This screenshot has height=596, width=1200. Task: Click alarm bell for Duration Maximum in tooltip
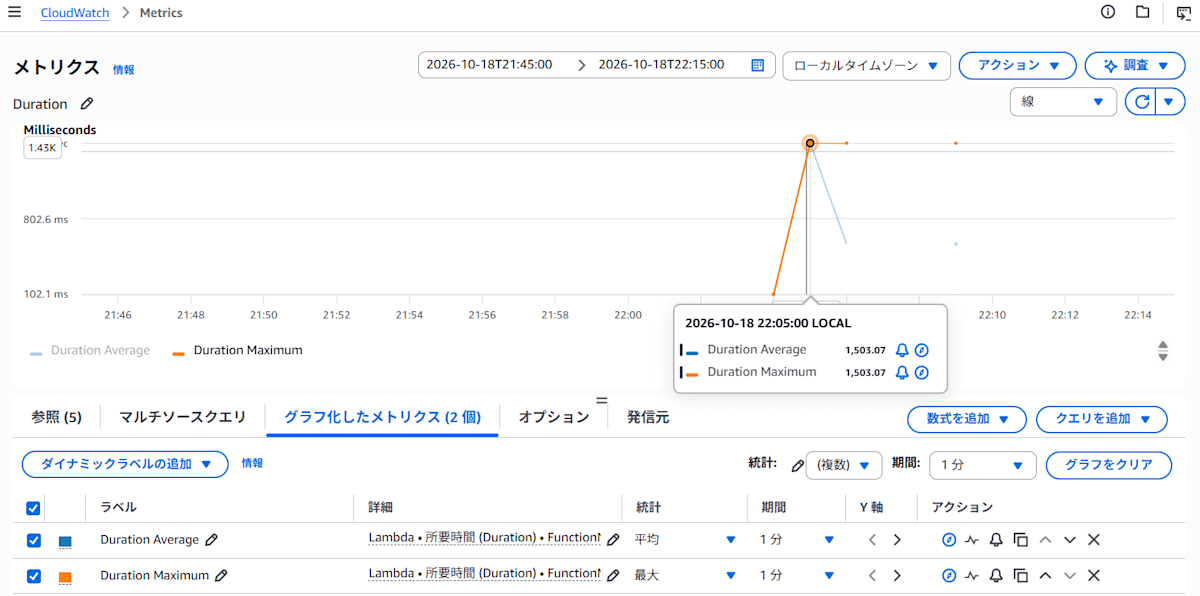point(902,372)
